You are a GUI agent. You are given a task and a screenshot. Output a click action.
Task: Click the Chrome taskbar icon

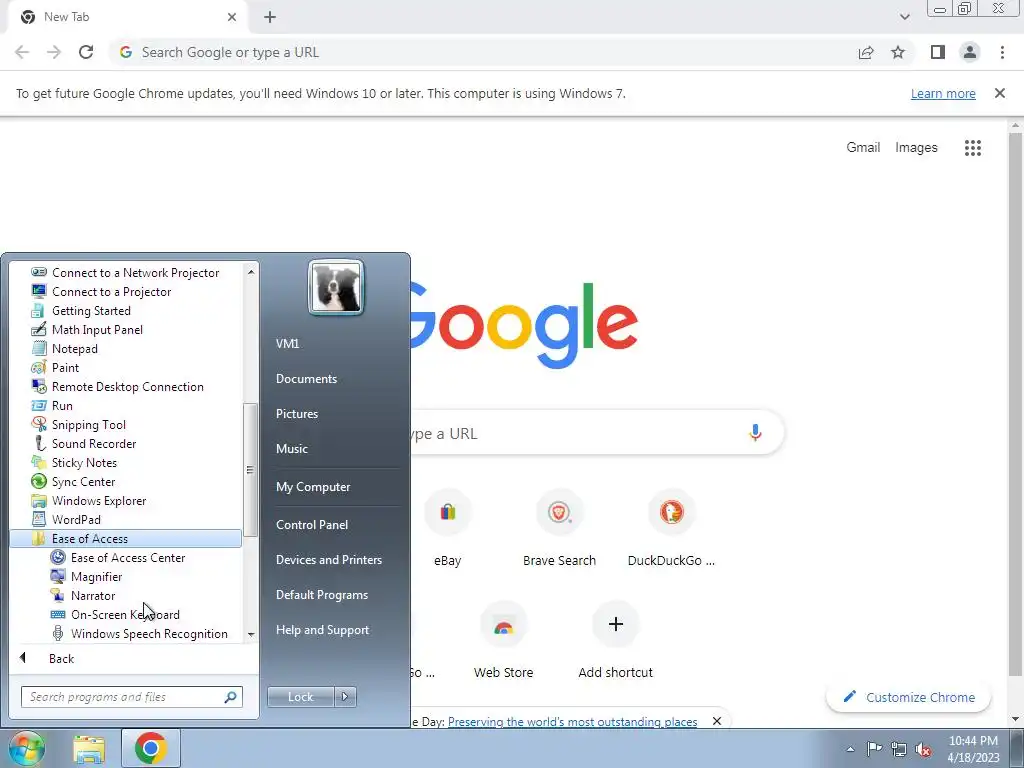(151, 748)
